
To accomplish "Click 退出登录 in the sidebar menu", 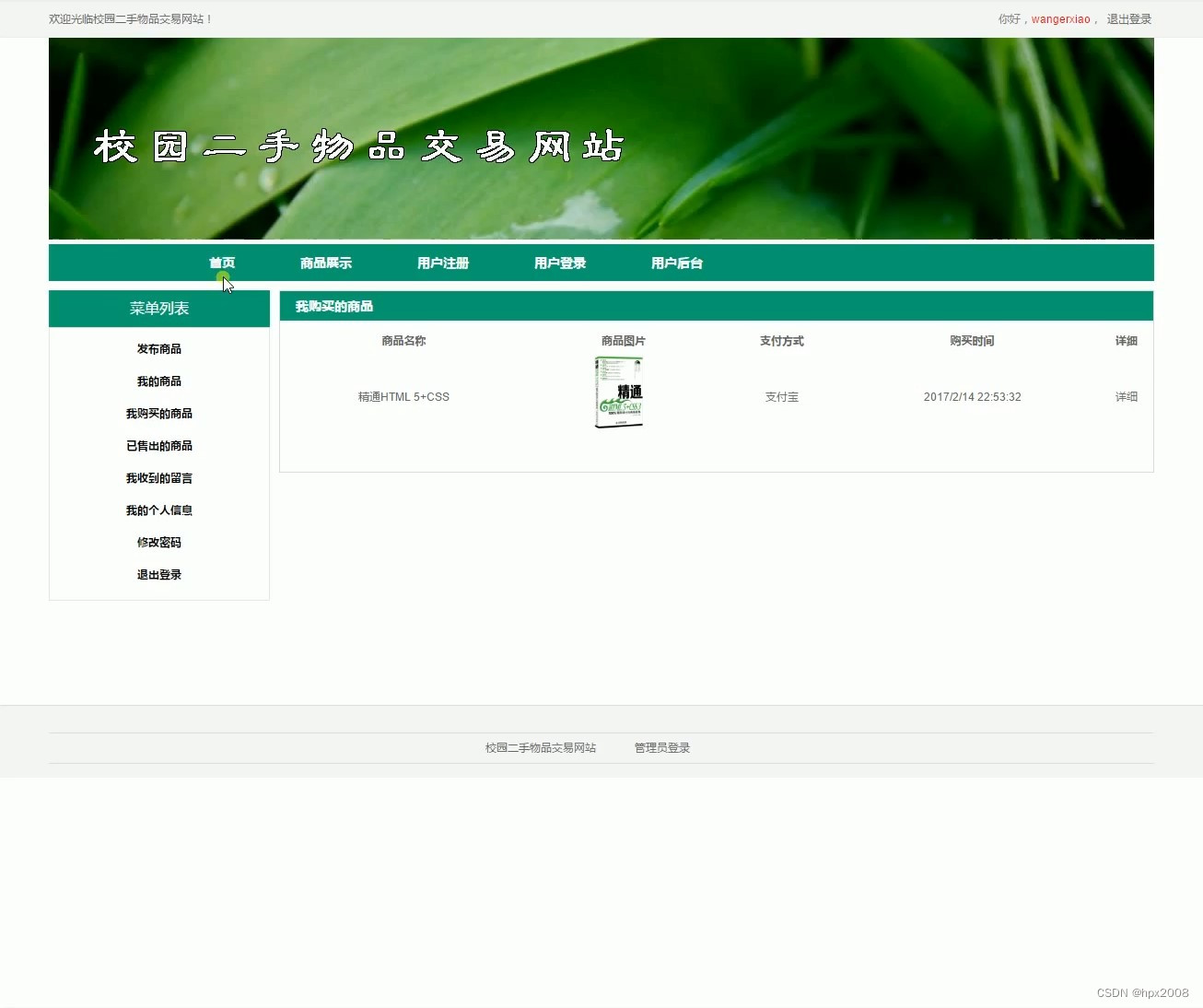I will pyautogui.click(x=159, y=575).
